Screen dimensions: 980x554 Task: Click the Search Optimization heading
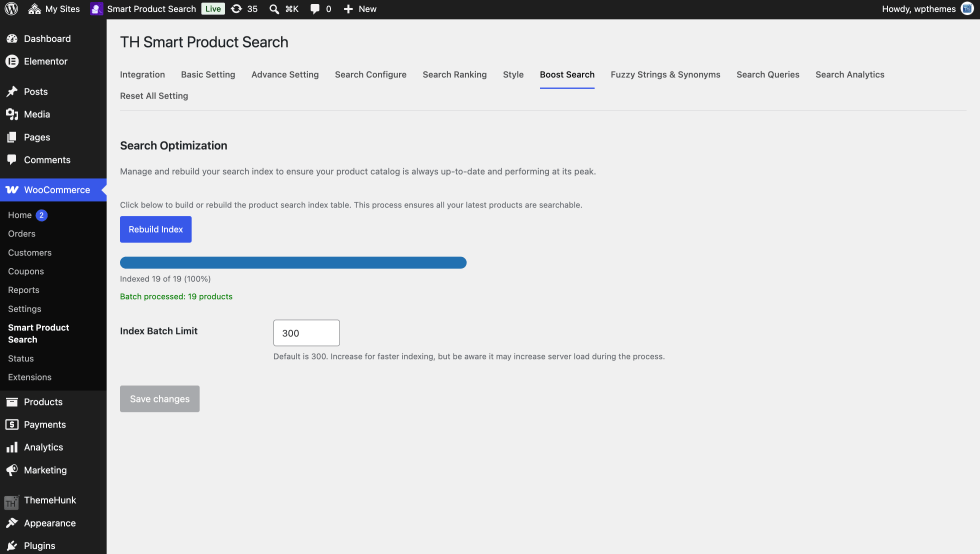pyautogui.click(x=174, y=145)
